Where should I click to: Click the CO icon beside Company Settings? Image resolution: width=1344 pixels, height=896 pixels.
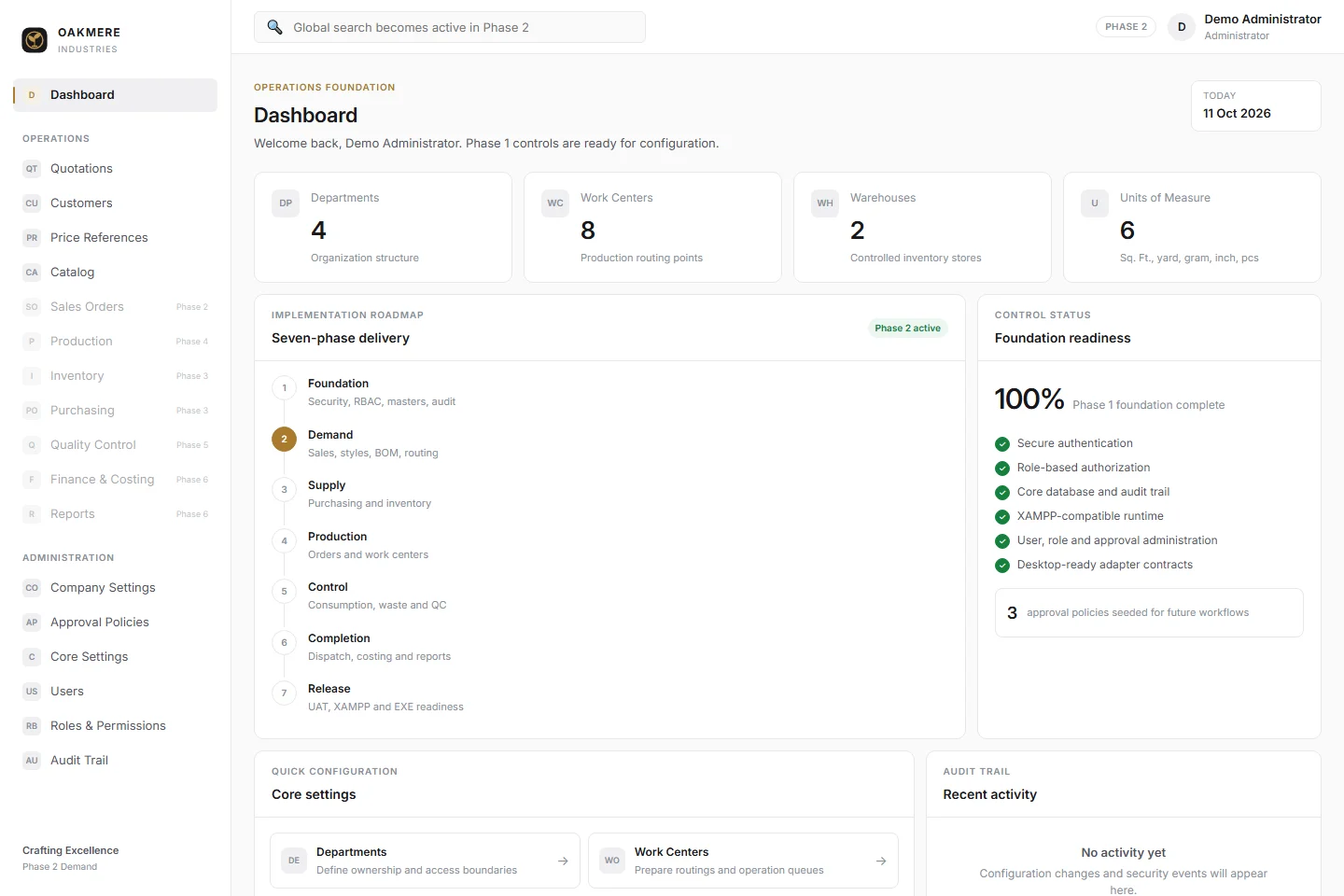pyautogui.click(x=32, y=588)
